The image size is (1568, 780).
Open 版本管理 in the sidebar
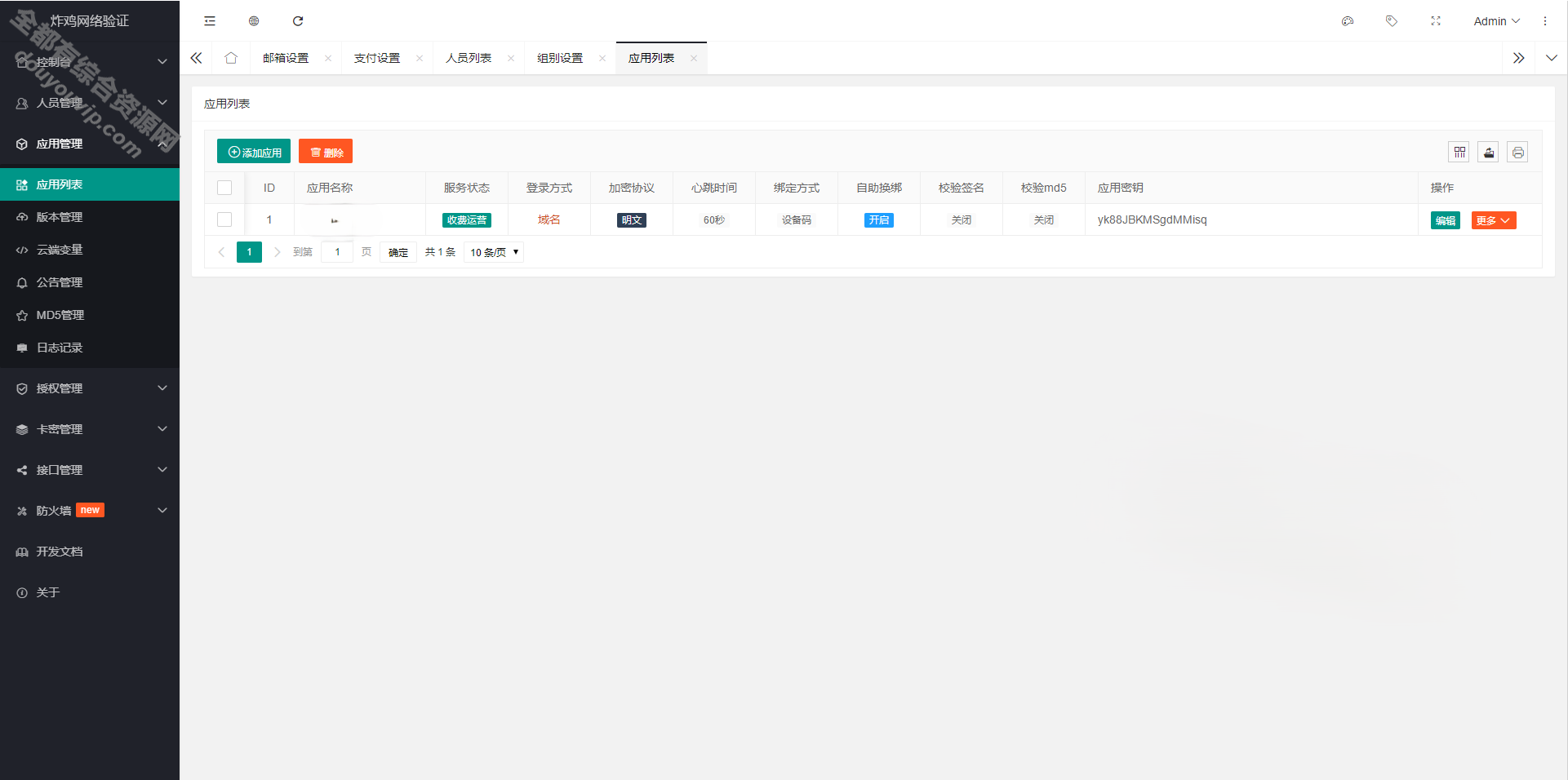click(90, 217)
